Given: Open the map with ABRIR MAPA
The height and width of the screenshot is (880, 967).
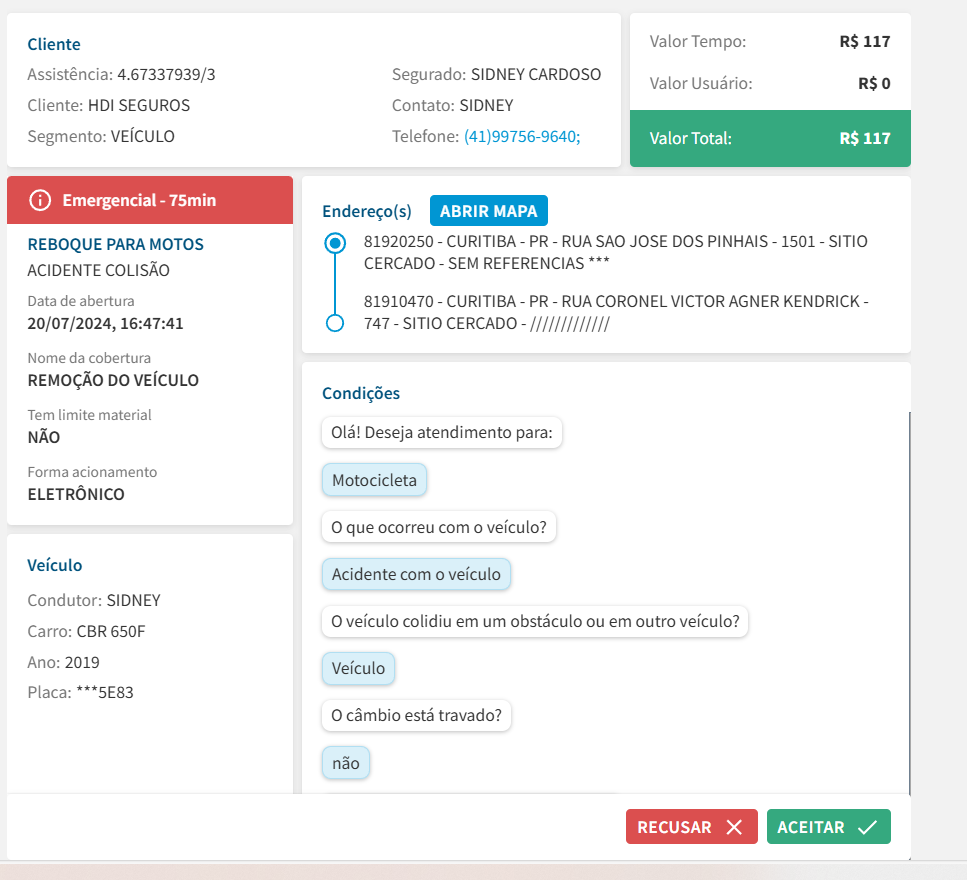Looking at the screenshot, I should (x=488, y=211).
